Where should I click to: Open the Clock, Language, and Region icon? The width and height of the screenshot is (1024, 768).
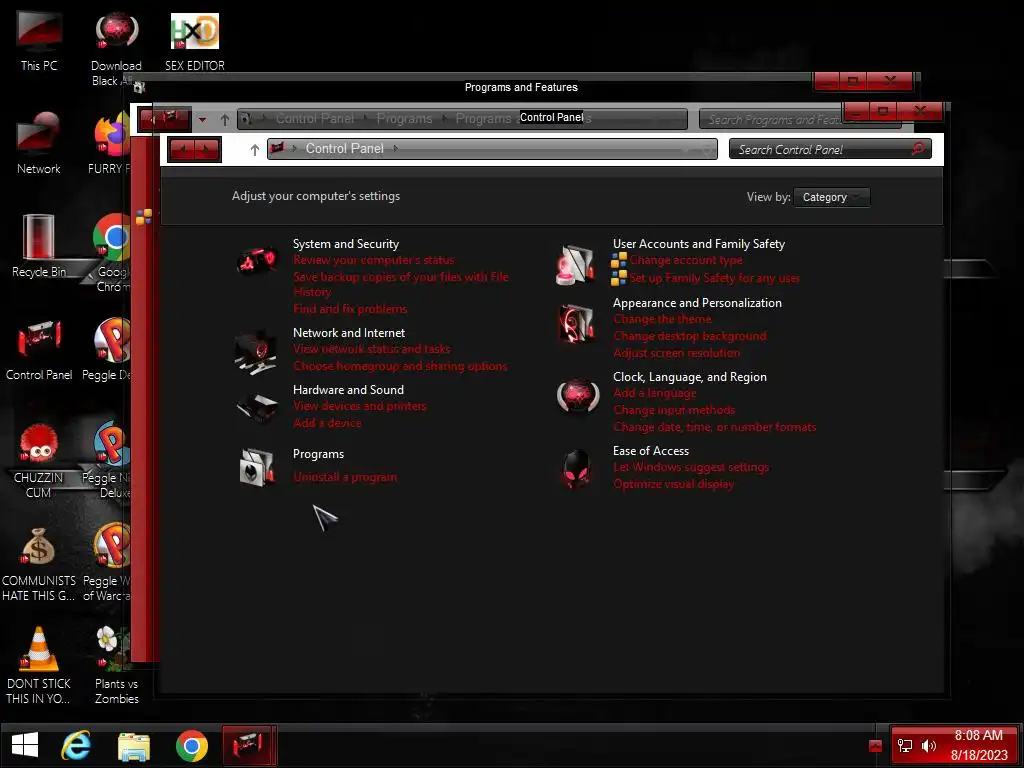(x=577, y=396)
